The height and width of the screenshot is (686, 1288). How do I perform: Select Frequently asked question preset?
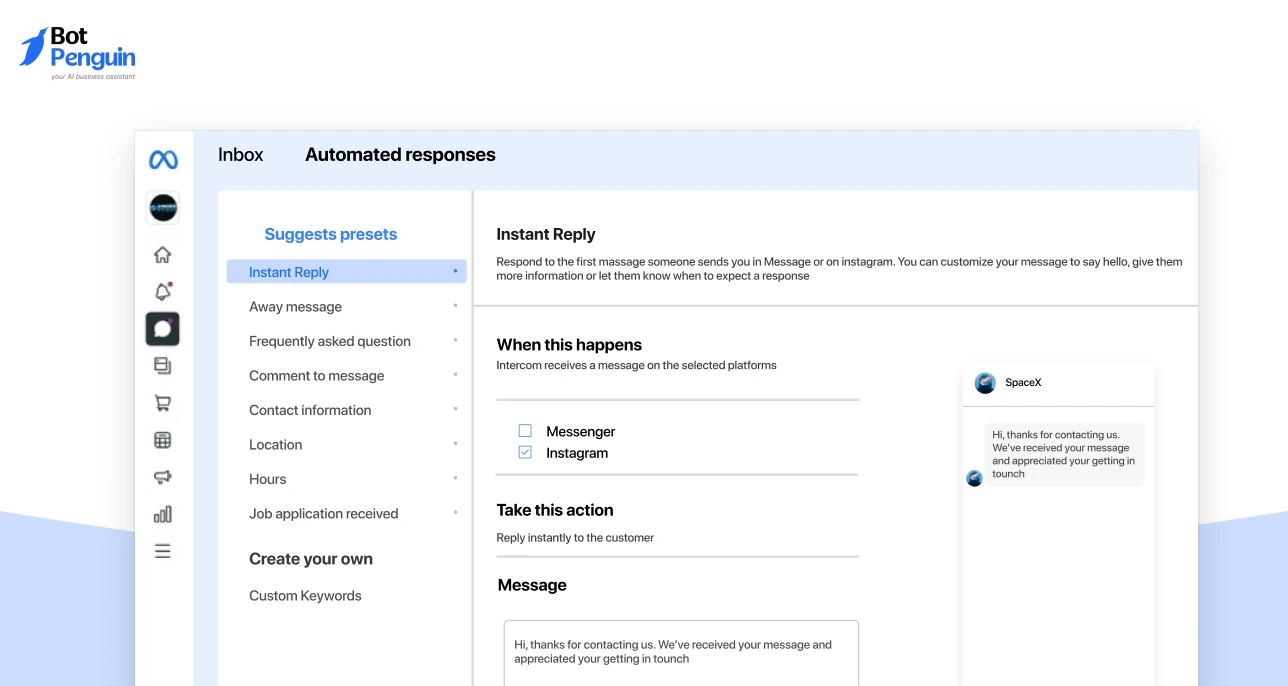coord(330,341)
